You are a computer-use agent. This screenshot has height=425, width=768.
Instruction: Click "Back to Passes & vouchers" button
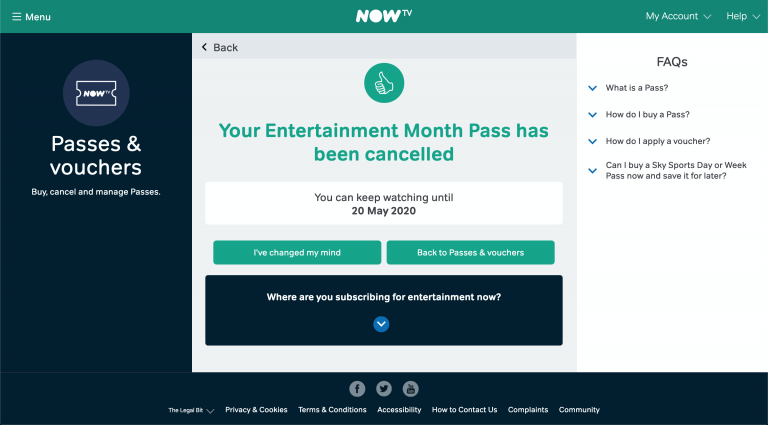(x=470, y=253)
